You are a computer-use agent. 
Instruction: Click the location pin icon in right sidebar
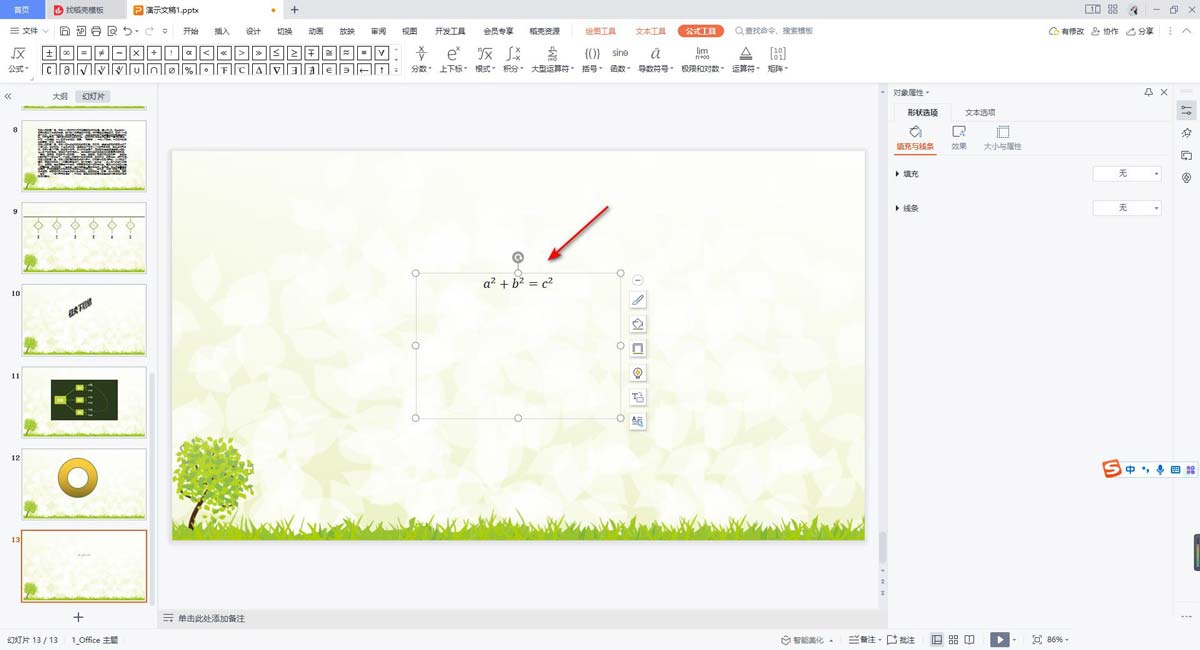pyautogui.click(x=1187, y=178)
